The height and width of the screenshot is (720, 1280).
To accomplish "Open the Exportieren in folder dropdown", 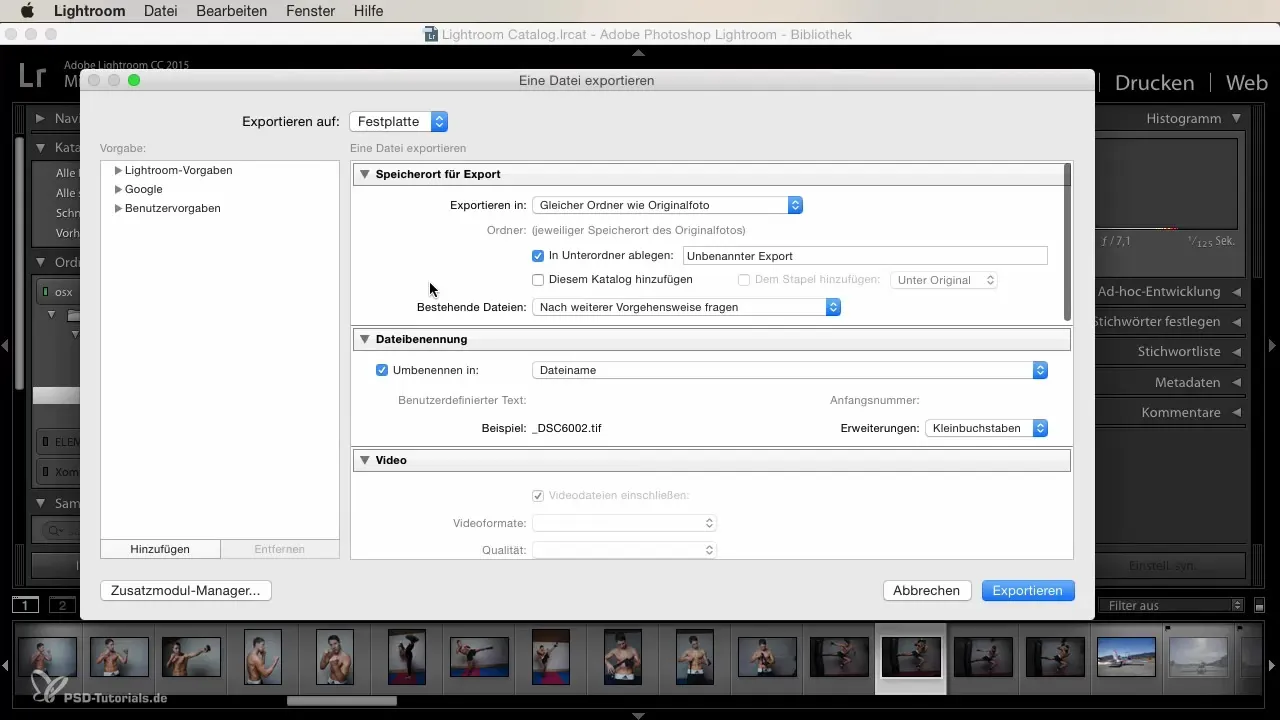I will tap(667, 205).
